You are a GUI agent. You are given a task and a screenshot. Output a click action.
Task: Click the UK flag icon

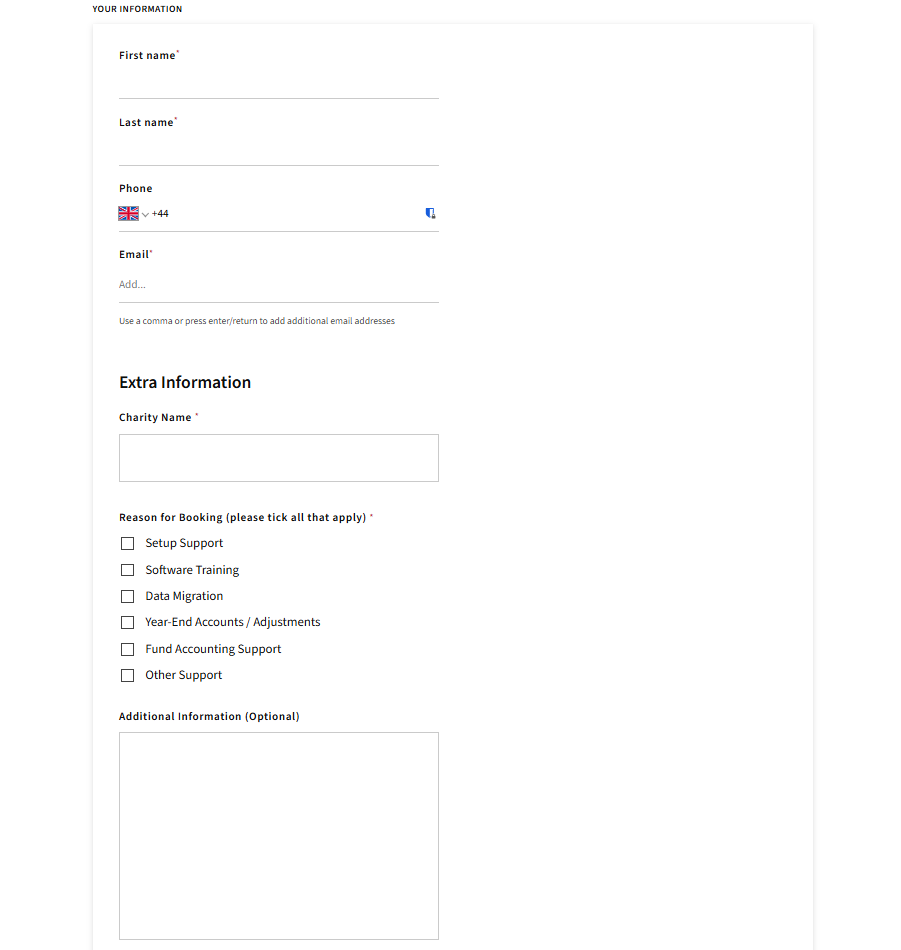coord(128,213)
